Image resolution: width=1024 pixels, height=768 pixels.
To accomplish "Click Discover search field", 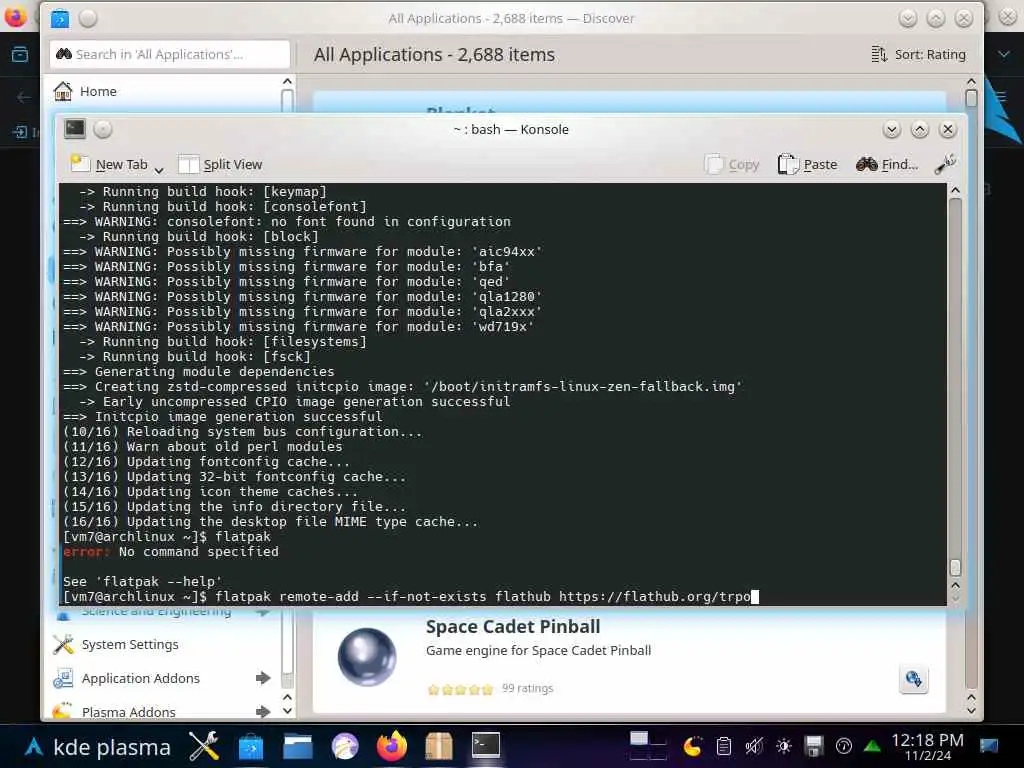I will coord(170,54).
